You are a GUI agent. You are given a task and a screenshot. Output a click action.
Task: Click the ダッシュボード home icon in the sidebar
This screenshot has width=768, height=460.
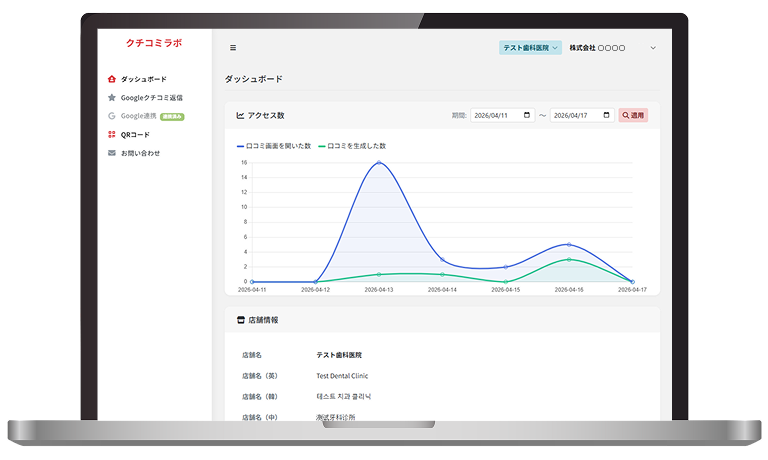pos(112,79)
